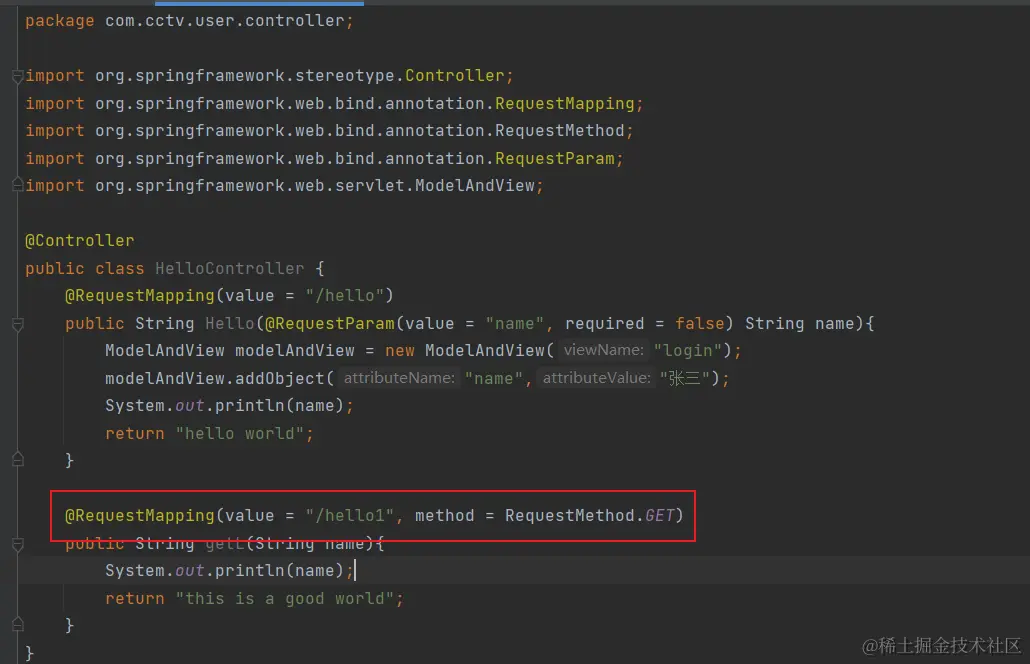Click the "login" string literal
This screenshot has height=664, width=1030.
click(x=688, y=350)
